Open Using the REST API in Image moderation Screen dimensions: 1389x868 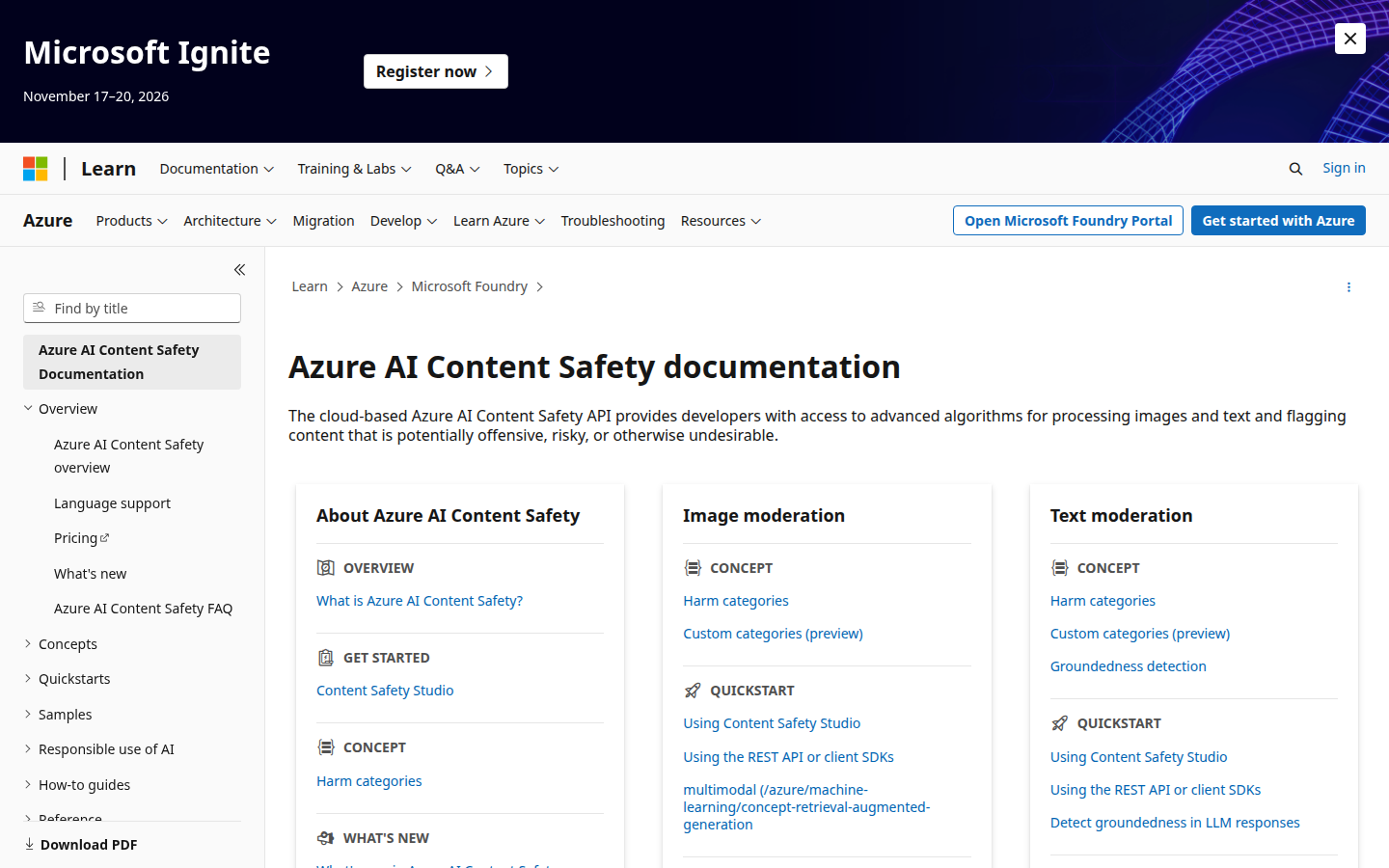tap(789, 757)
